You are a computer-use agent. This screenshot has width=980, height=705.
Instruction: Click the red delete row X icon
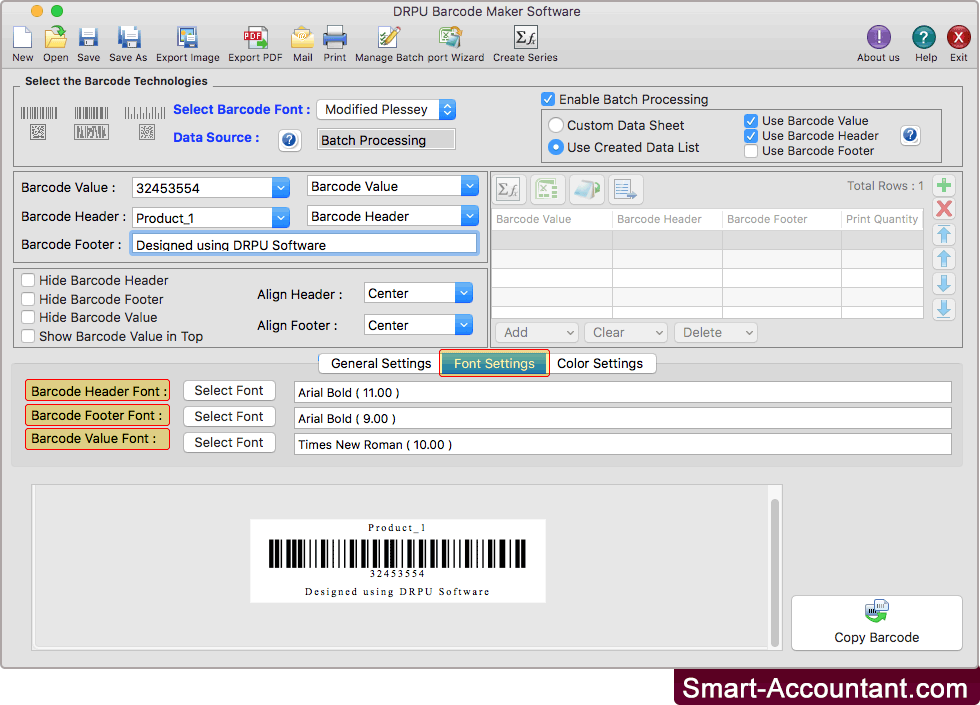(x=943, y=209)
